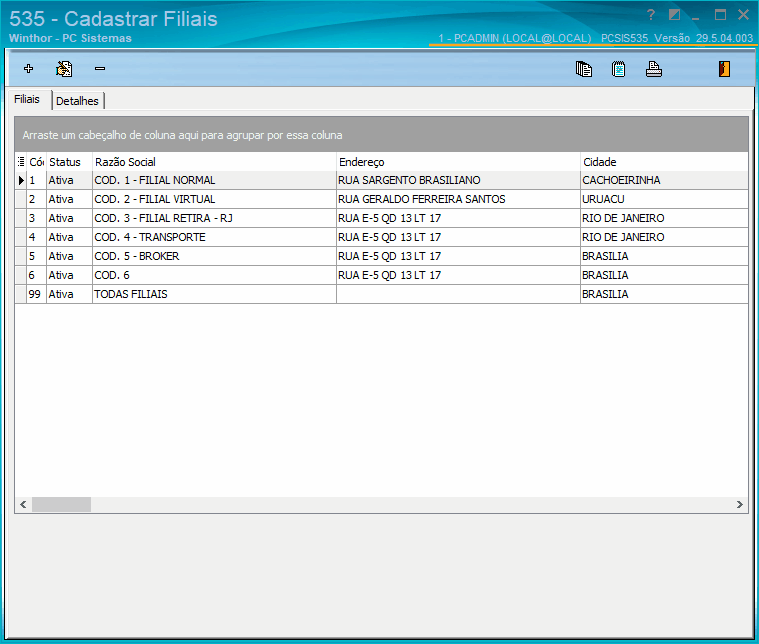The width and height of the screenshot is (759, 644).
Task: Sort by the Endereço column header
Action: [458, 162]
